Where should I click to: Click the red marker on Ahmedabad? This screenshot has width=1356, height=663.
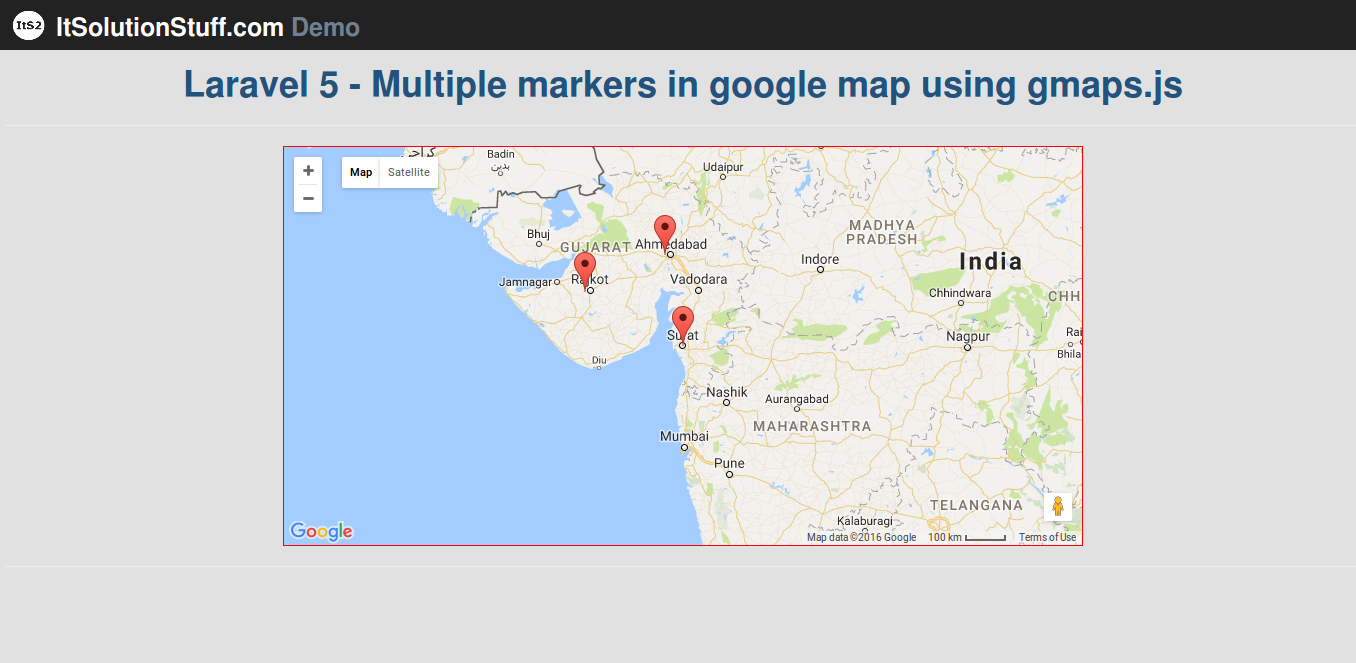tap(665, 232)
